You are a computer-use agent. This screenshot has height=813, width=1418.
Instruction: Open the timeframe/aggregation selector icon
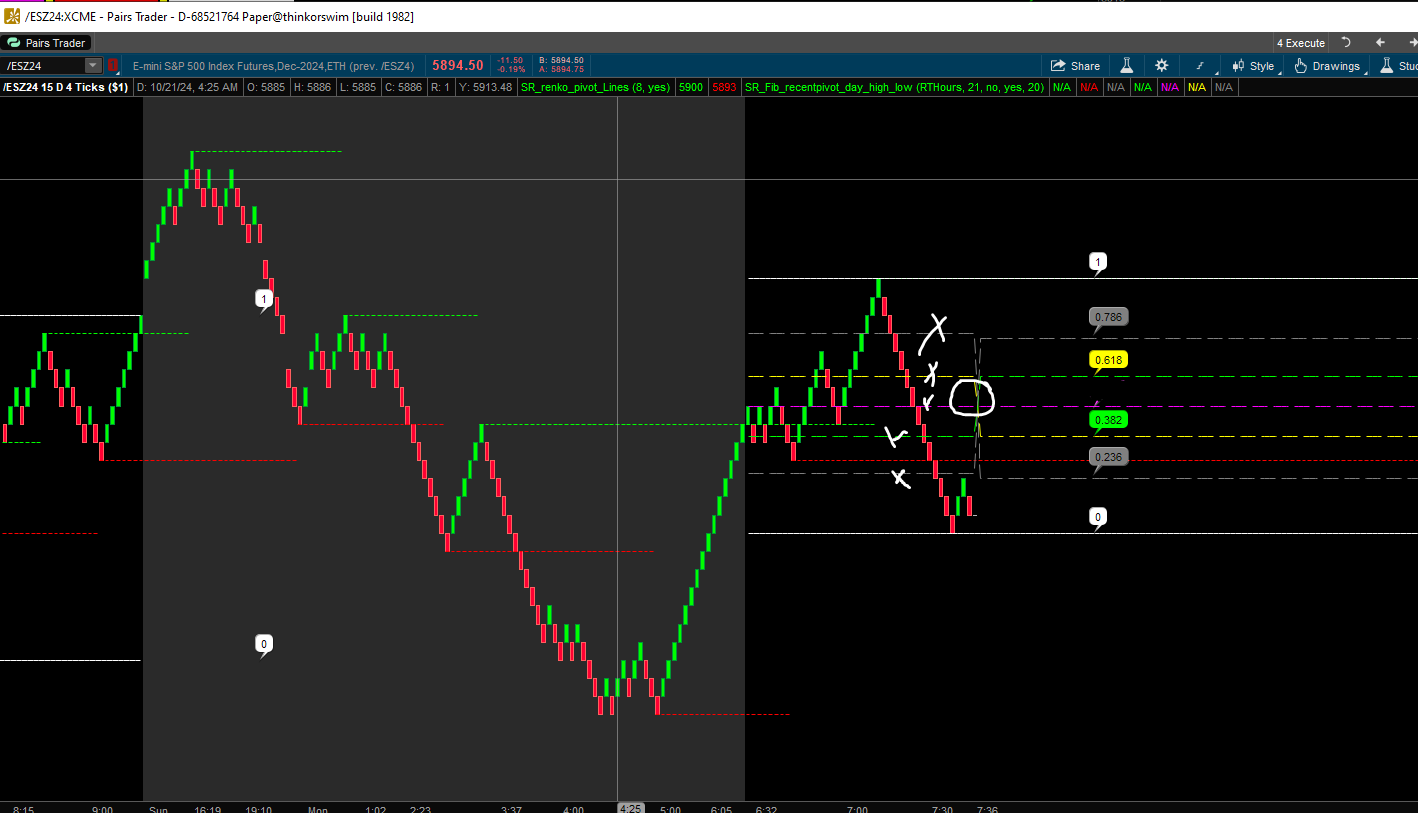click(1200, 66)
